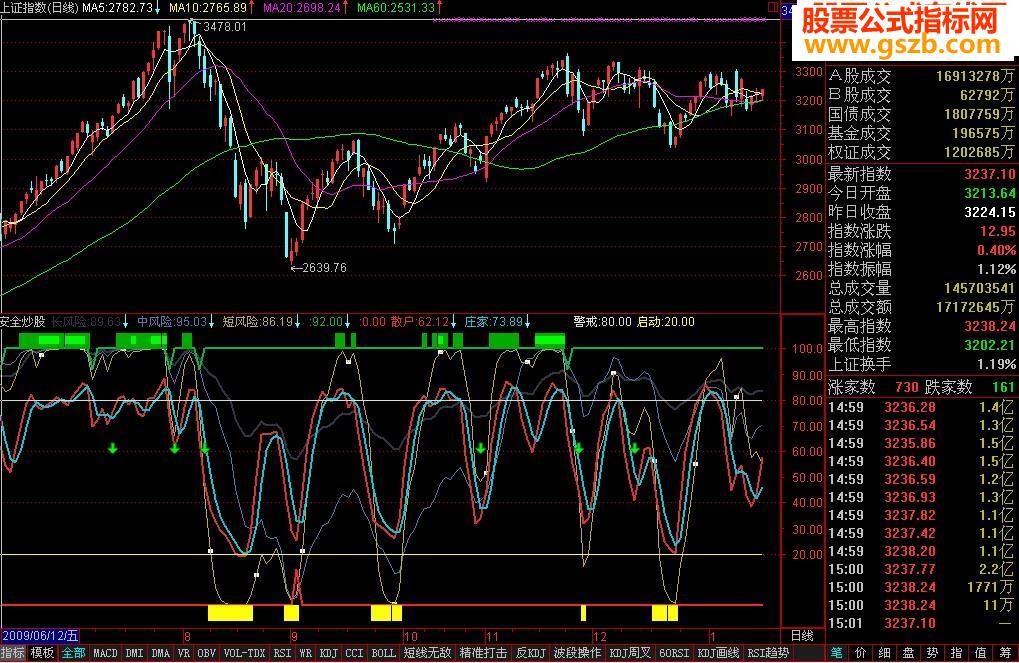Select the KDJ画线 indicator tab
Viewport: 1019px width, 663px height.
point(718,653)
